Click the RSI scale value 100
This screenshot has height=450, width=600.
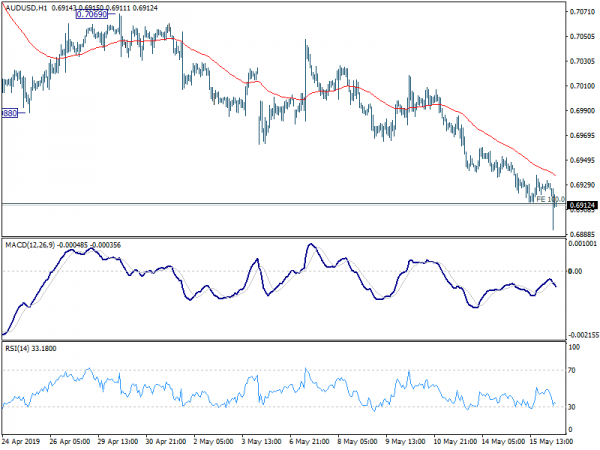[x=575, y=347]
